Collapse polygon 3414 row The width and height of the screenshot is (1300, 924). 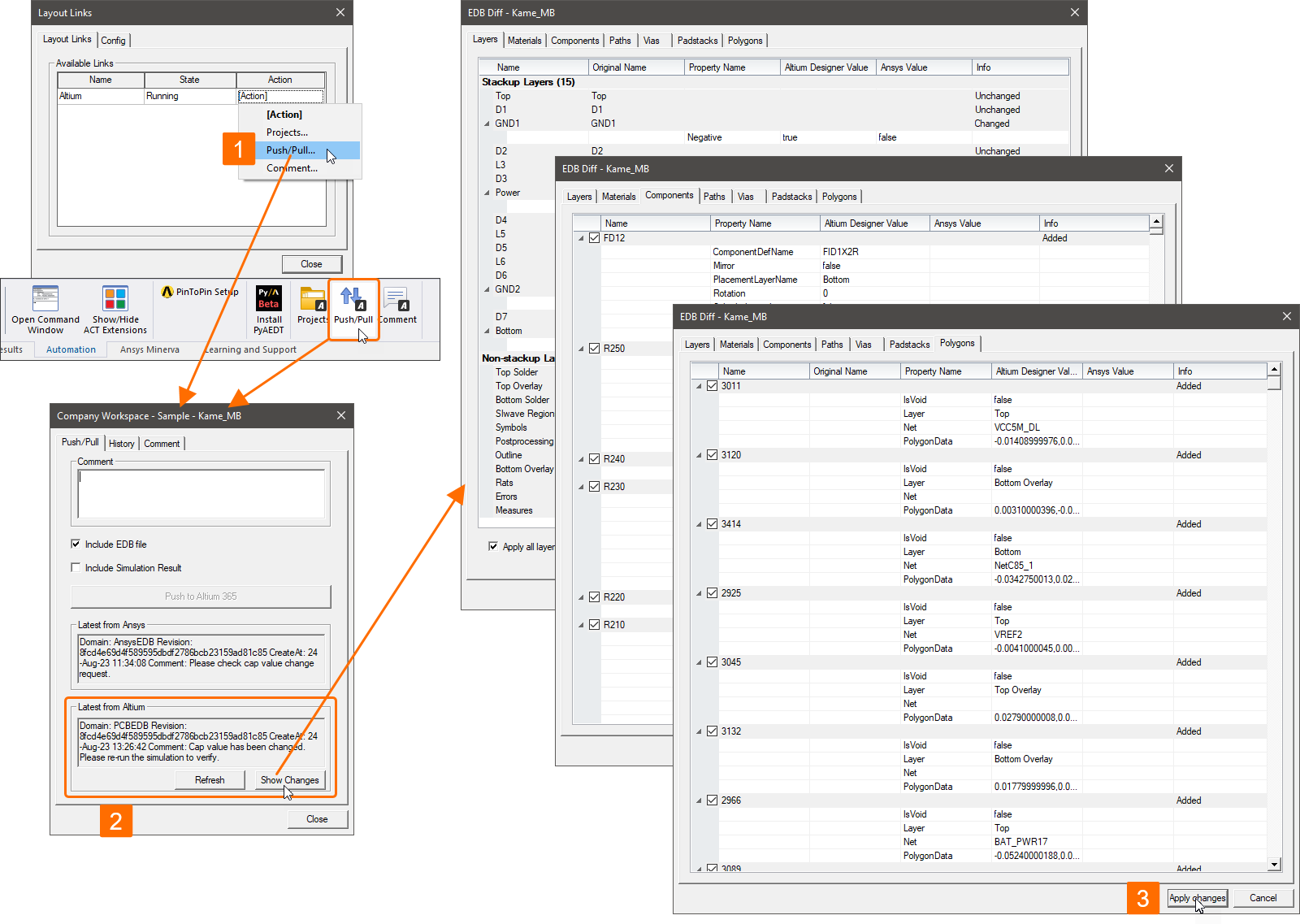(x=699, y=524)
